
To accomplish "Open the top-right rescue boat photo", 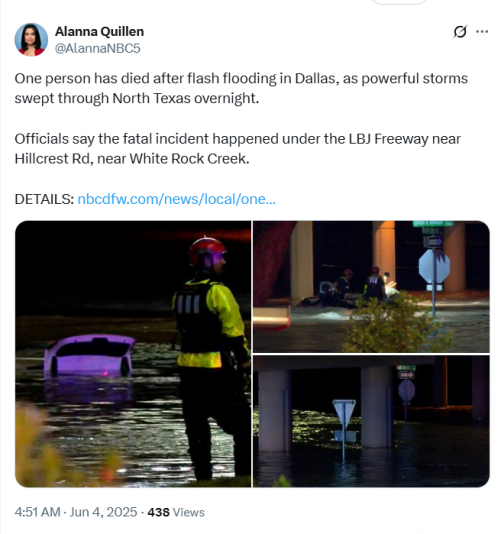I will tap(371, 287).
